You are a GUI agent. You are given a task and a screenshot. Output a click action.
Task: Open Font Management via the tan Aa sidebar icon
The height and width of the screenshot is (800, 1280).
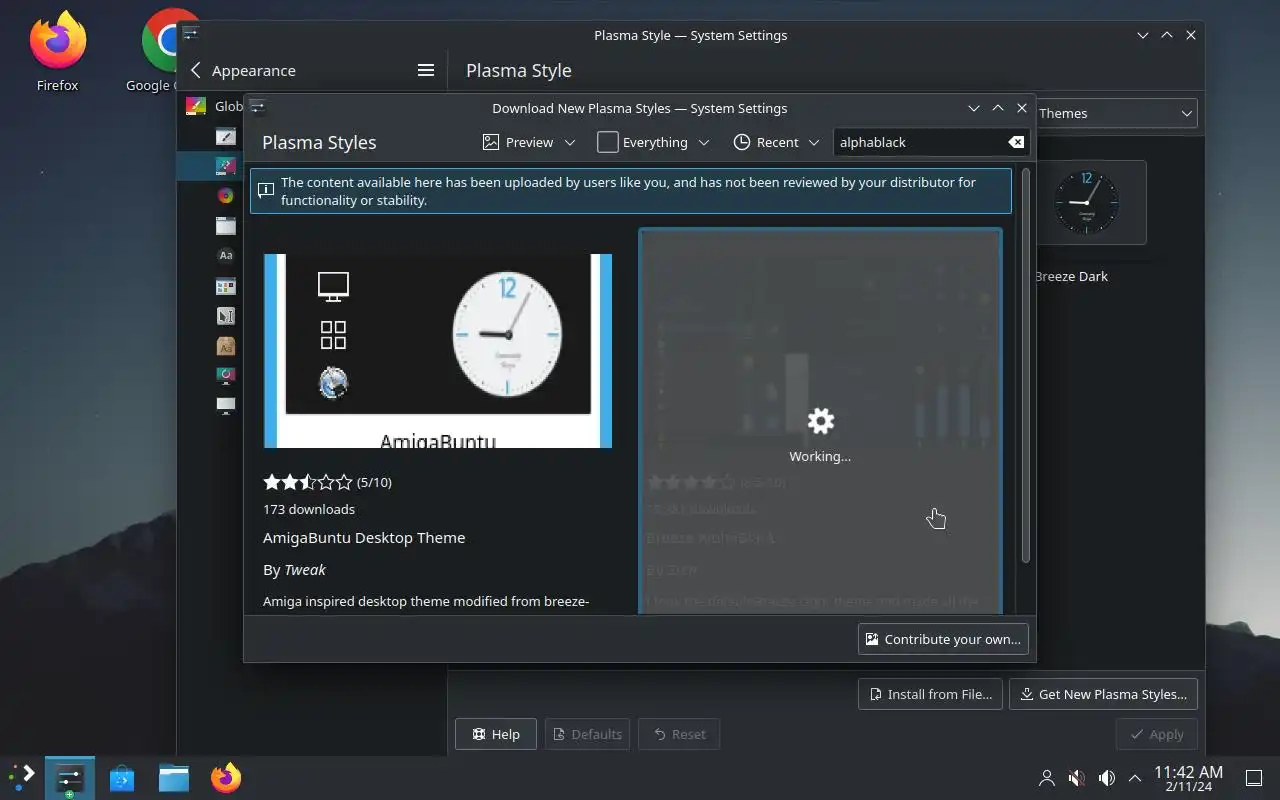pyautogui.click(x=226, y=346)
